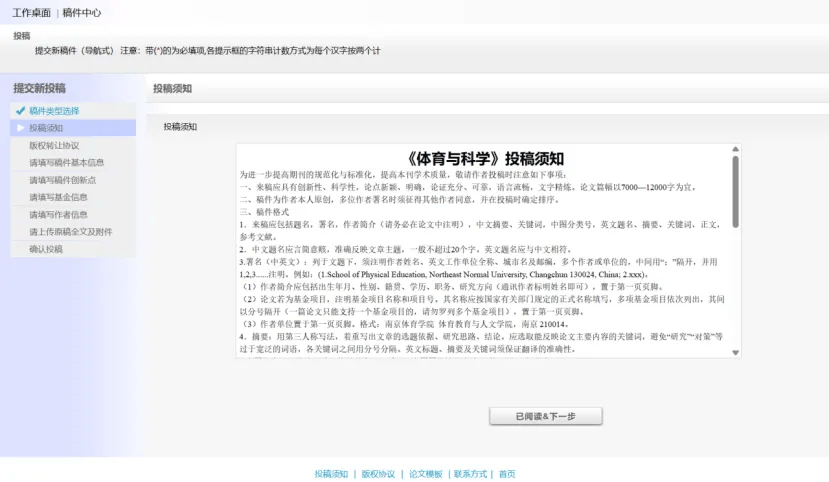Open the 联系方式 footer link
The width and height of the screenshot is (829, 482).
click(471, 474)
